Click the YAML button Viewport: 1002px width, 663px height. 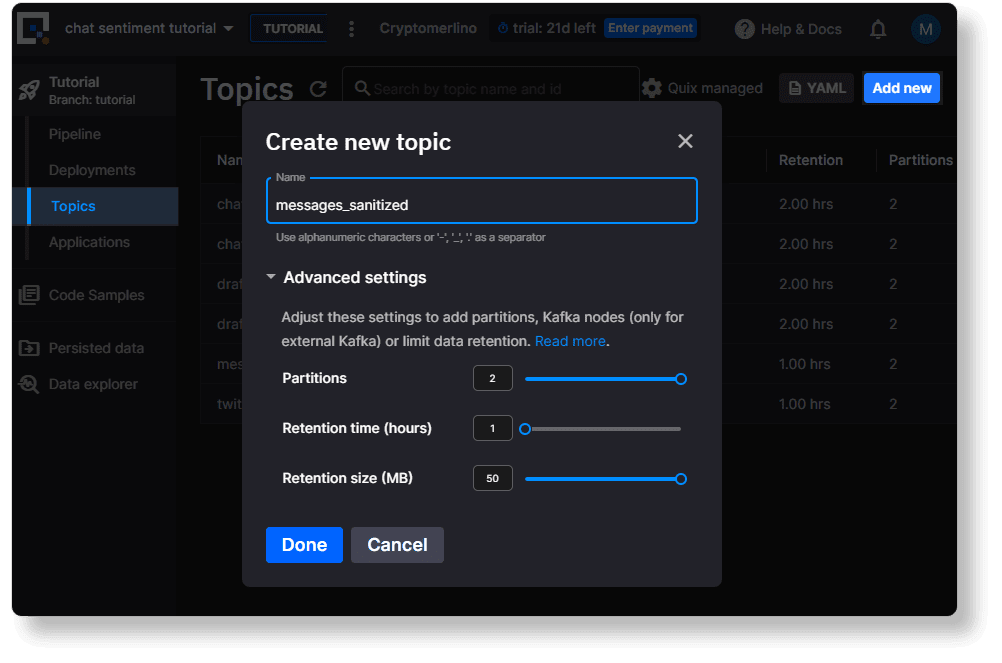816,88
